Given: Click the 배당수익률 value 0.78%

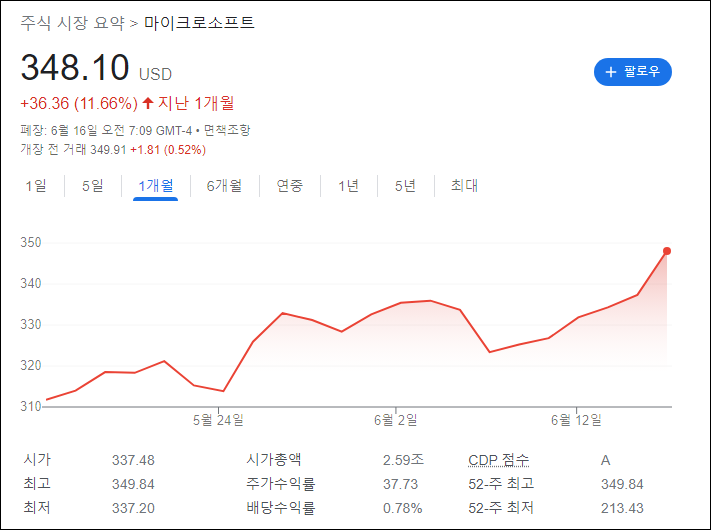Looking at the screenshot, I should (403, 508).
